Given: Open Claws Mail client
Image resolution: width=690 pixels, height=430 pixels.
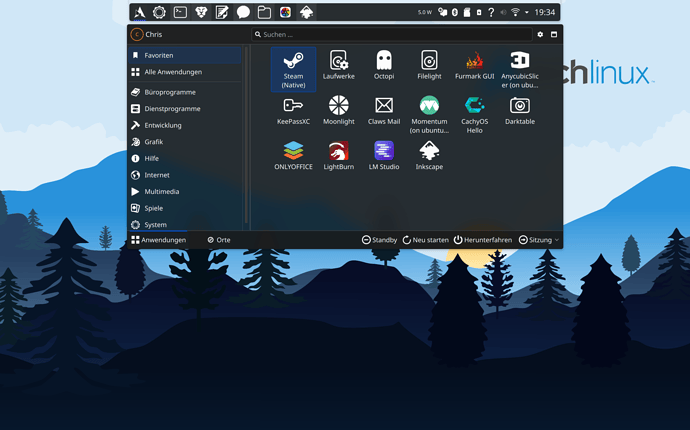Looking at the screenshot, I should click(x=384, y=110).
